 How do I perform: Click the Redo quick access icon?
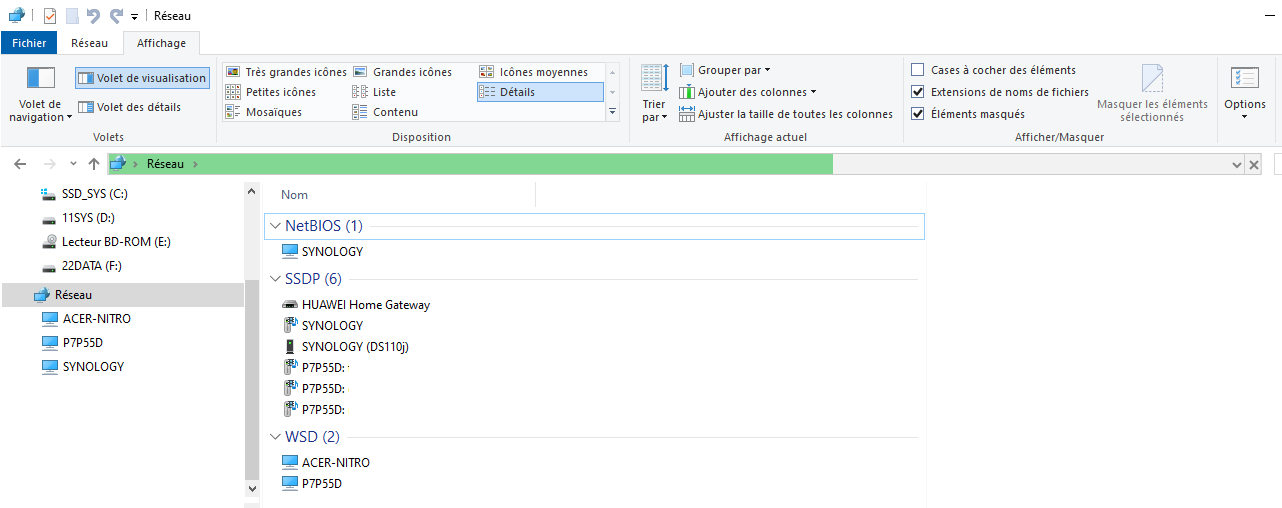click(x=116, y=16)
